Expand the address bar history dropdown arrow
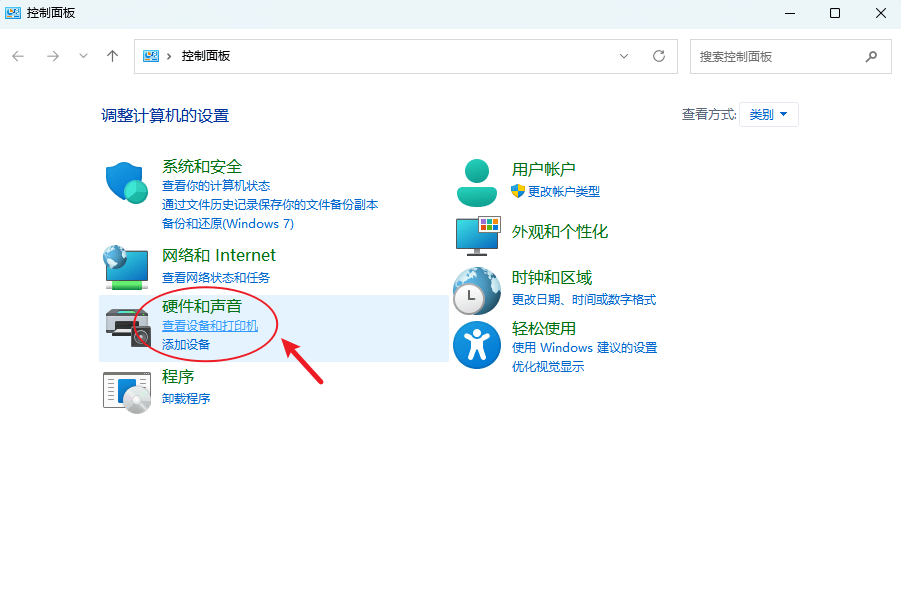901x599 pixels. coord(623,57)
